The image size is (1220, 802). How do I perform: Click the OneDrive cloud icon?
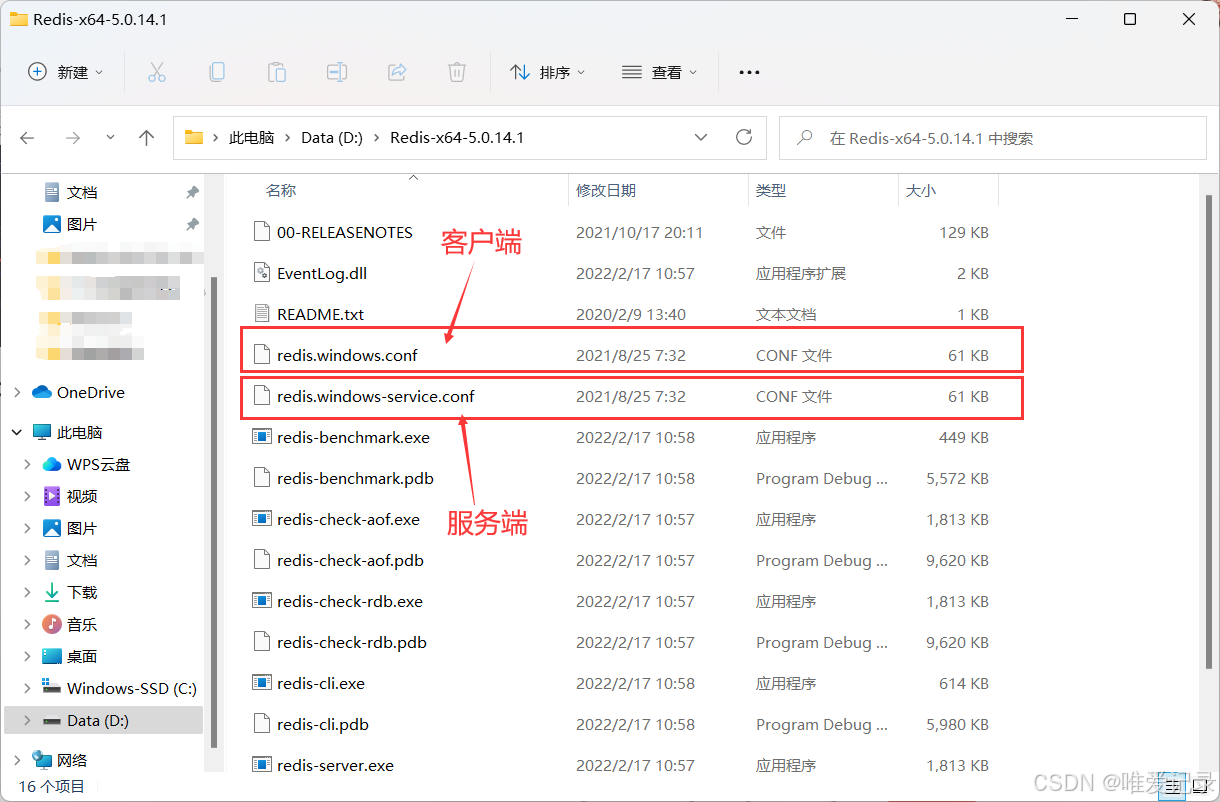point(42,392)
